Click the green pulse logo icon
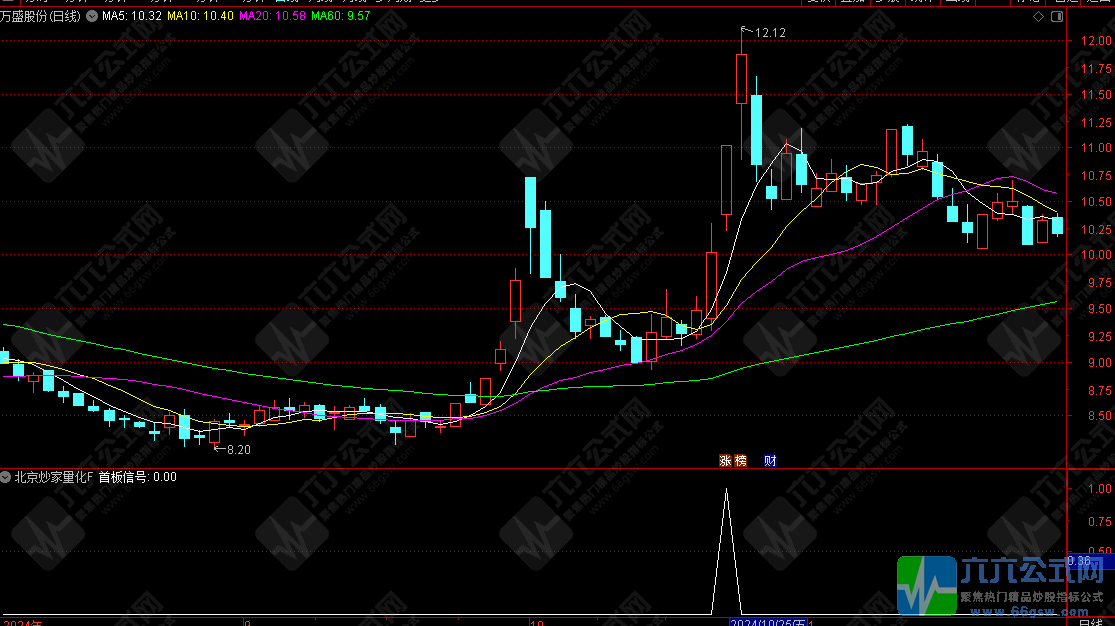1115x626 pixels. point(926,585)
